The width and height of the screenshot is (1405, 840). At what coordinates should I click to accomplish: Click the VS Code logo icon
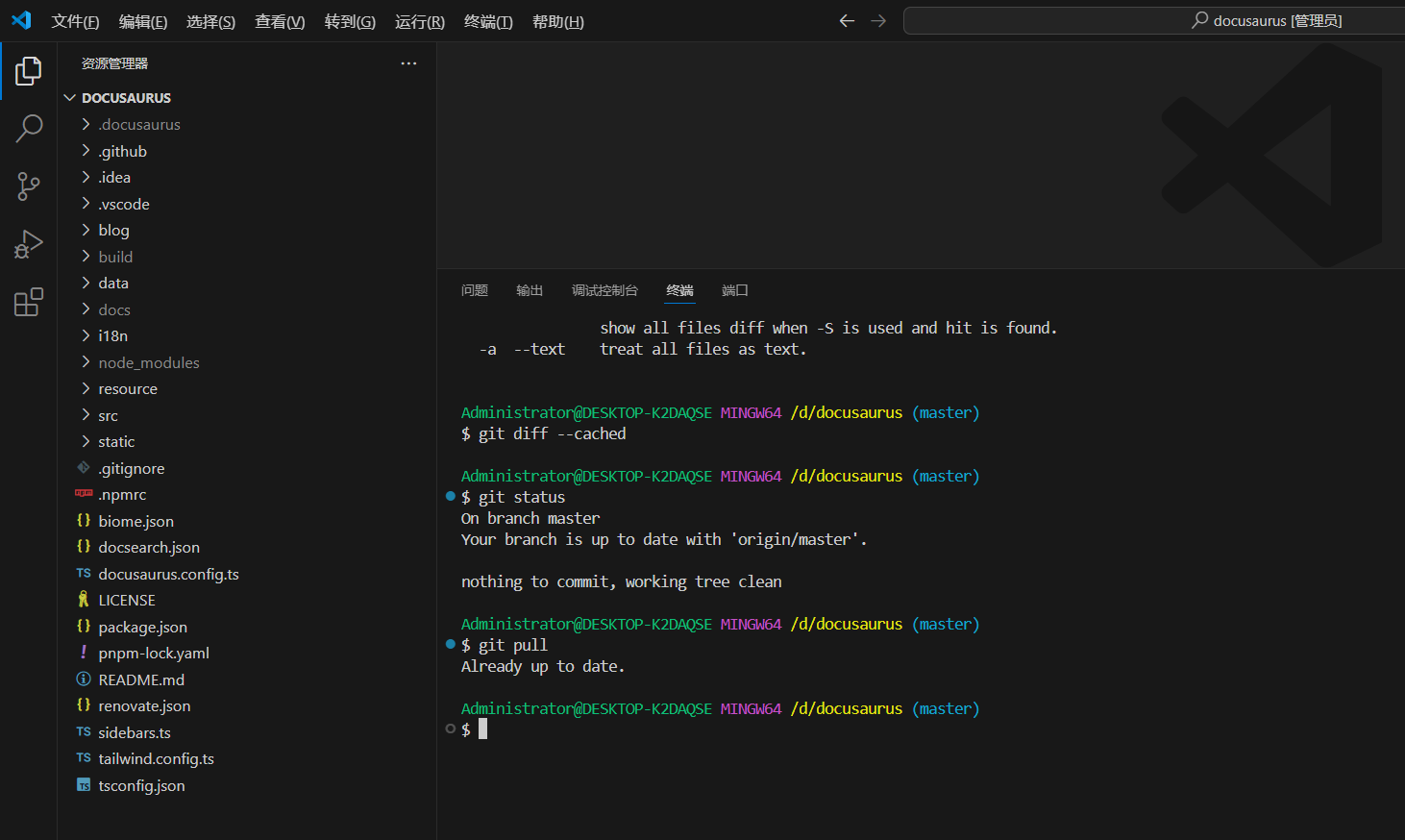click(x=21, y=20)
